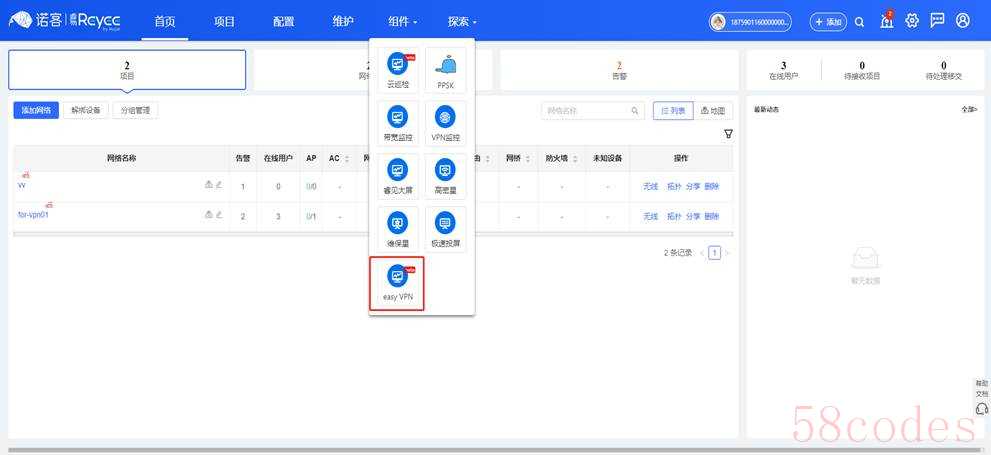Image resolution: width=991 pixels, height=455 pixels.
Task: Go to the 首页 tab
Action: (x=164, y=21)
